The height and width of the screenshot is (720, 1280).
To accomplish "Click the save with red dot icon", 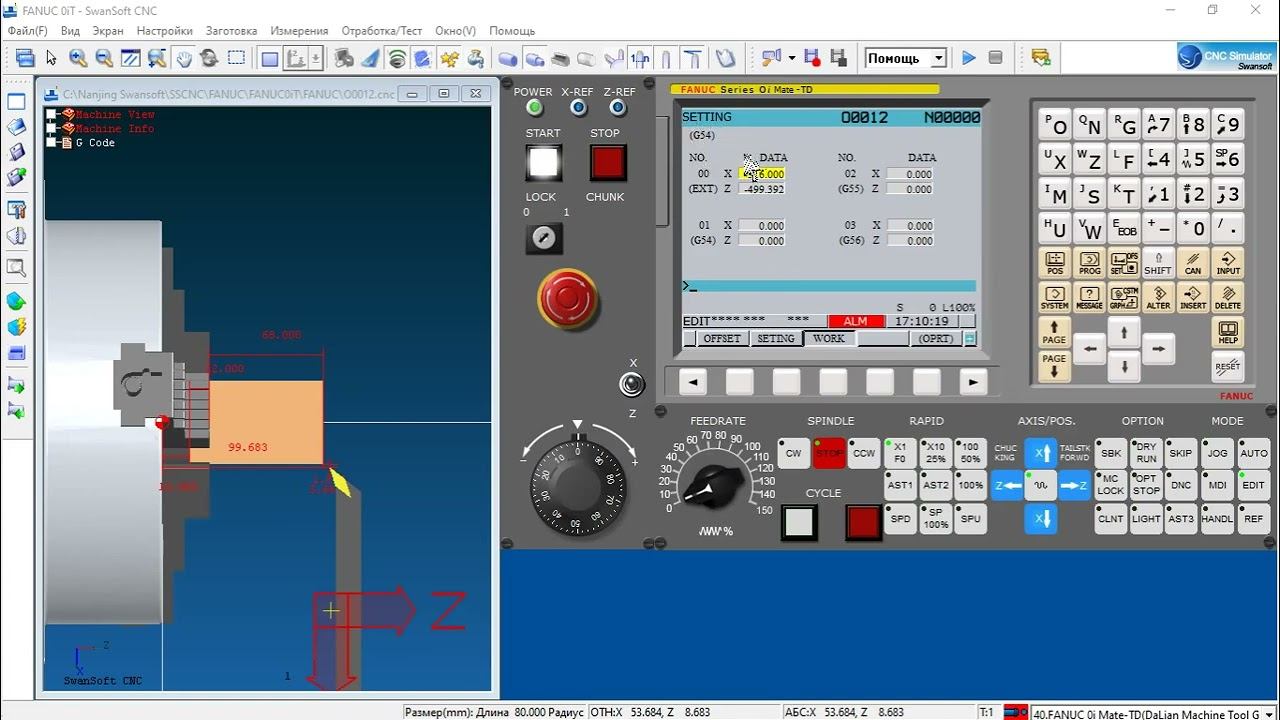I will (812, 58).
